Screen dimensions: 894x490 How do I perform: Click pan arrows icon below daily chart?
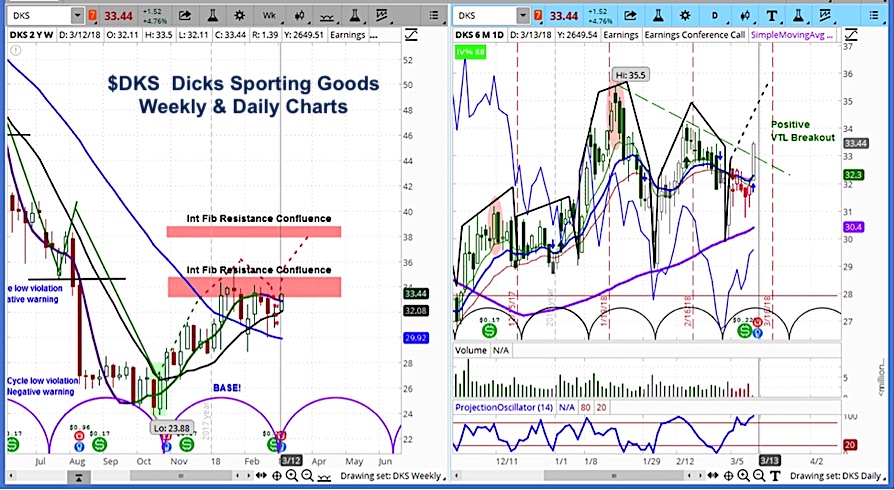pos(713,476)
